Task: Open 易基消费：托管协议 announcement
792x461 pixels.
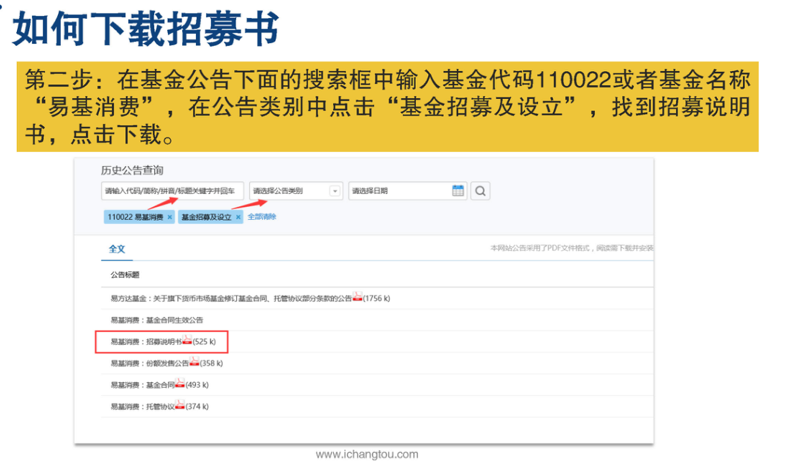Action: click(x=143, y=407)
